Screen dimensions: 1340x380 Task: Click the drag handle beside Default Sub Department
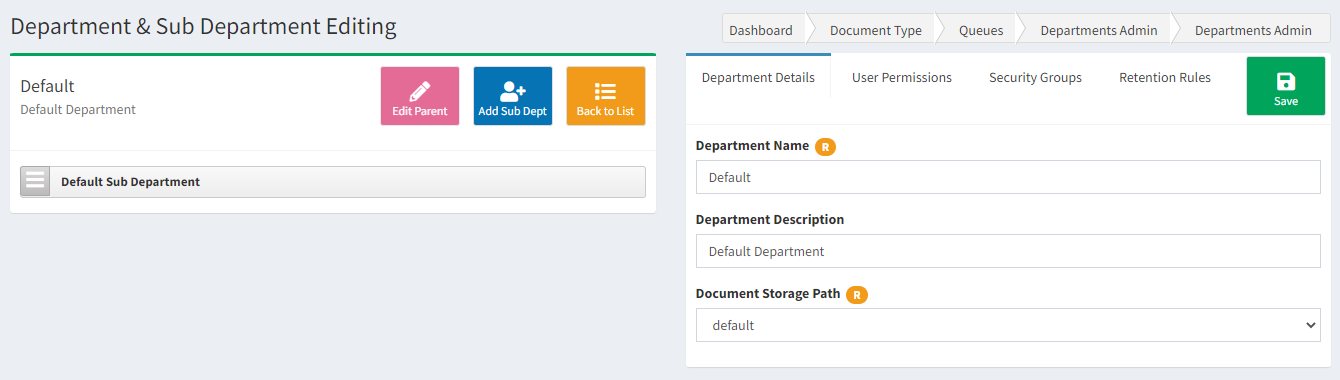click(x=35, y=181)
